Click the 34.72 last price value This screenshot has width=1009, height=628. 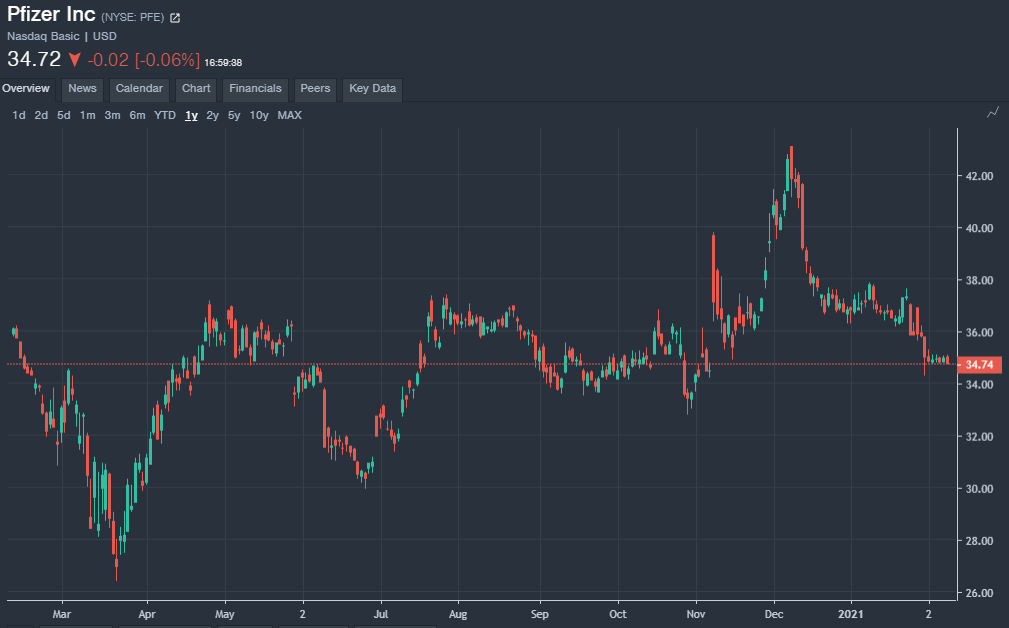tap(34, 59)
